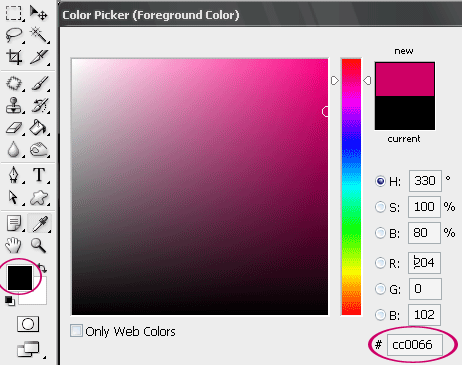Click the vertical hue spectrum slider
Viewport: 462px width, 365px height.
[x=351, y=187]
